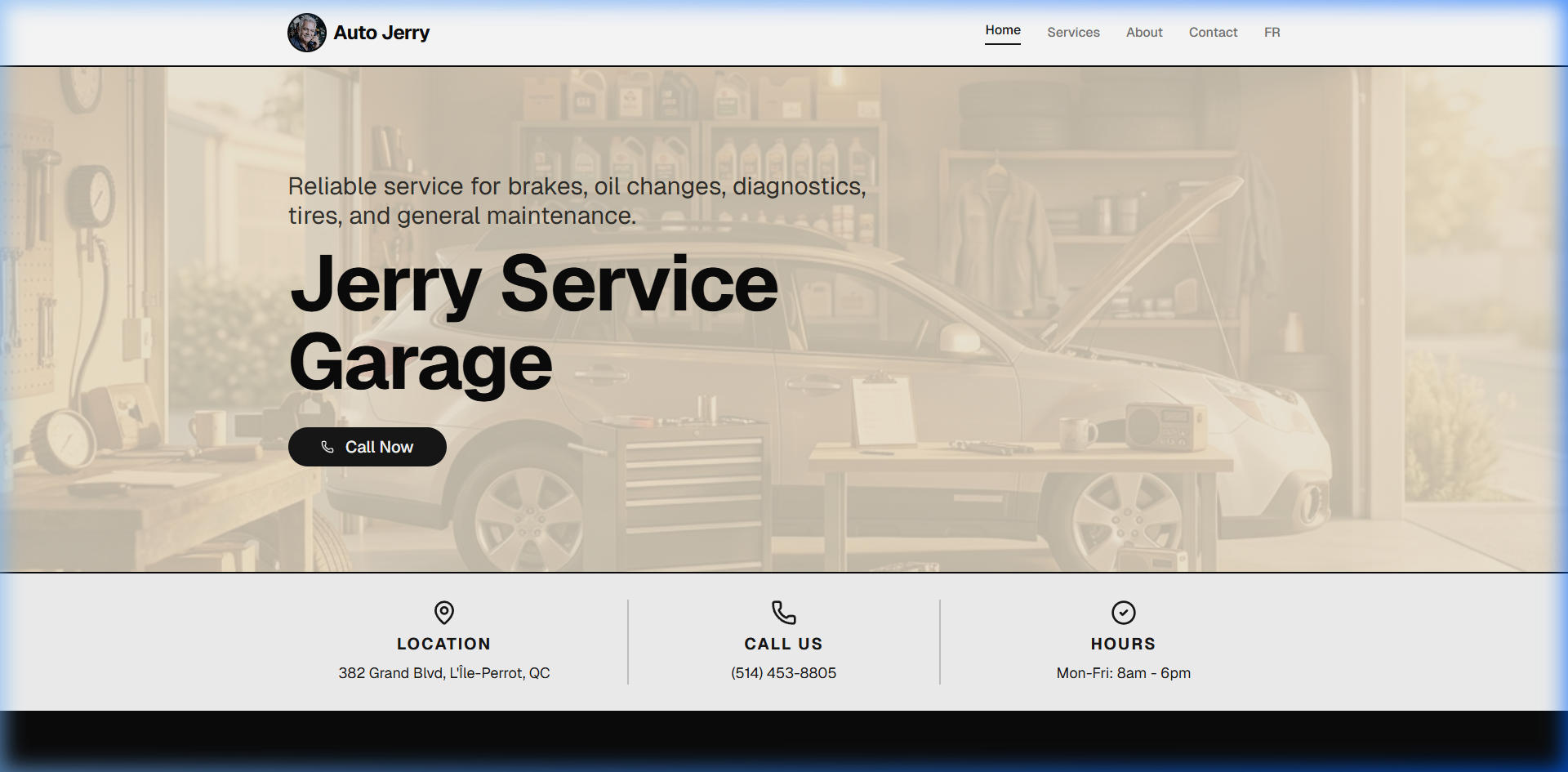
Task: Click the hero tagline about reliable service
Action: click(577, 201)
